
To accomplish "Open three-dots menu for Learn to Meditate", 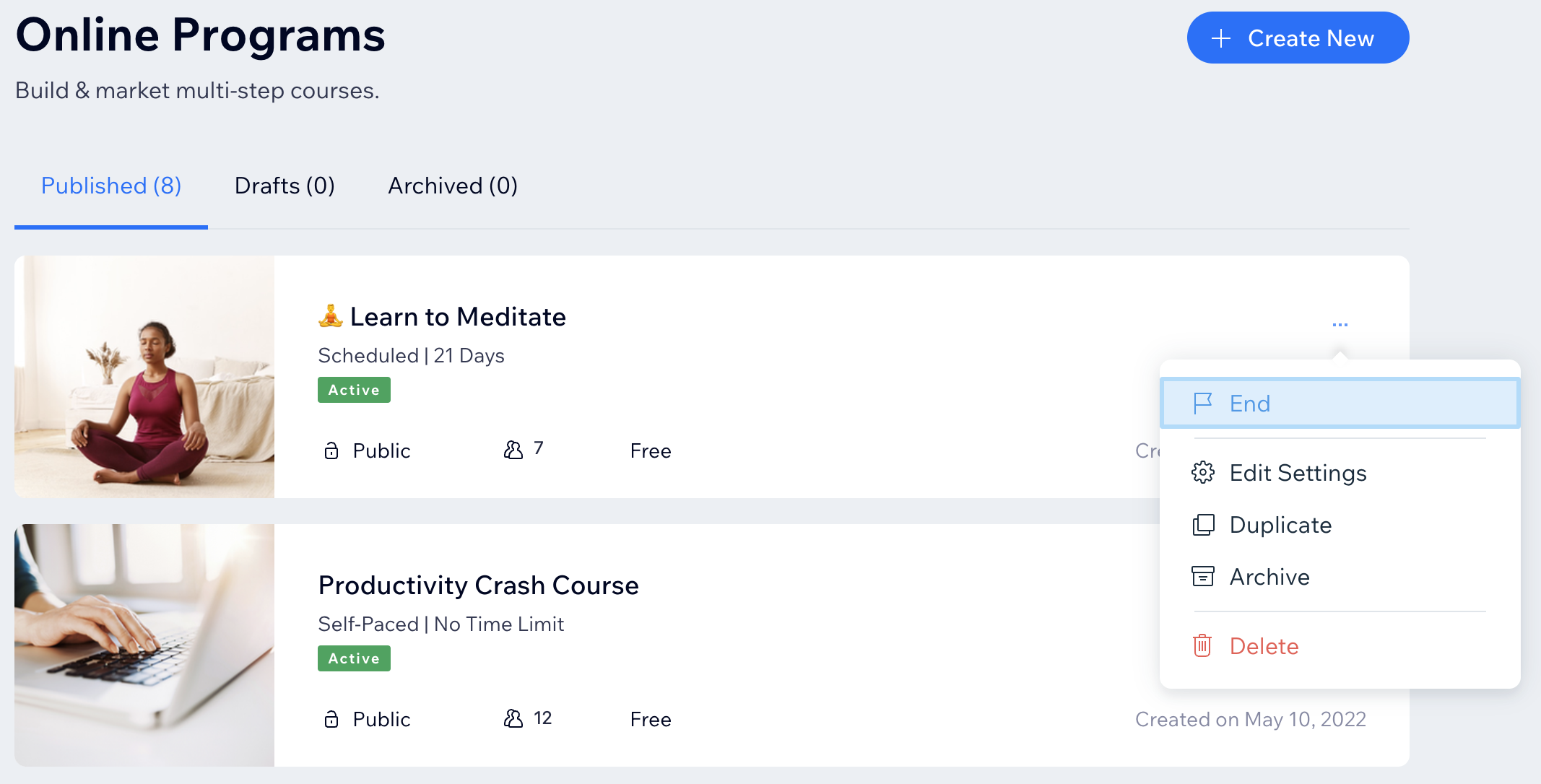I will tap(1340, 325).
